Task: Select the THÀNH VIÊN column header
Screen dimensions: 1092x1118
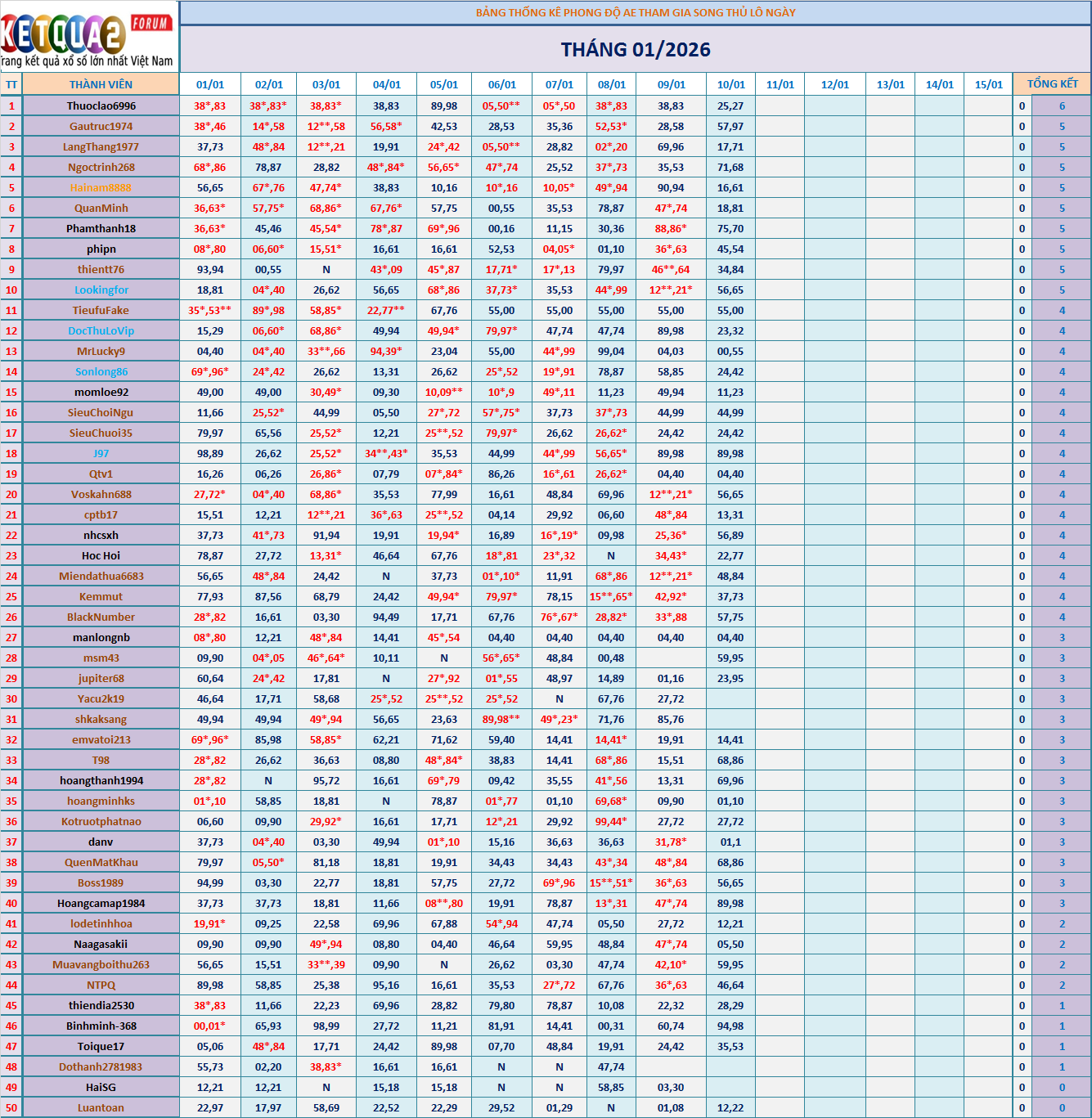Action: 101,84
